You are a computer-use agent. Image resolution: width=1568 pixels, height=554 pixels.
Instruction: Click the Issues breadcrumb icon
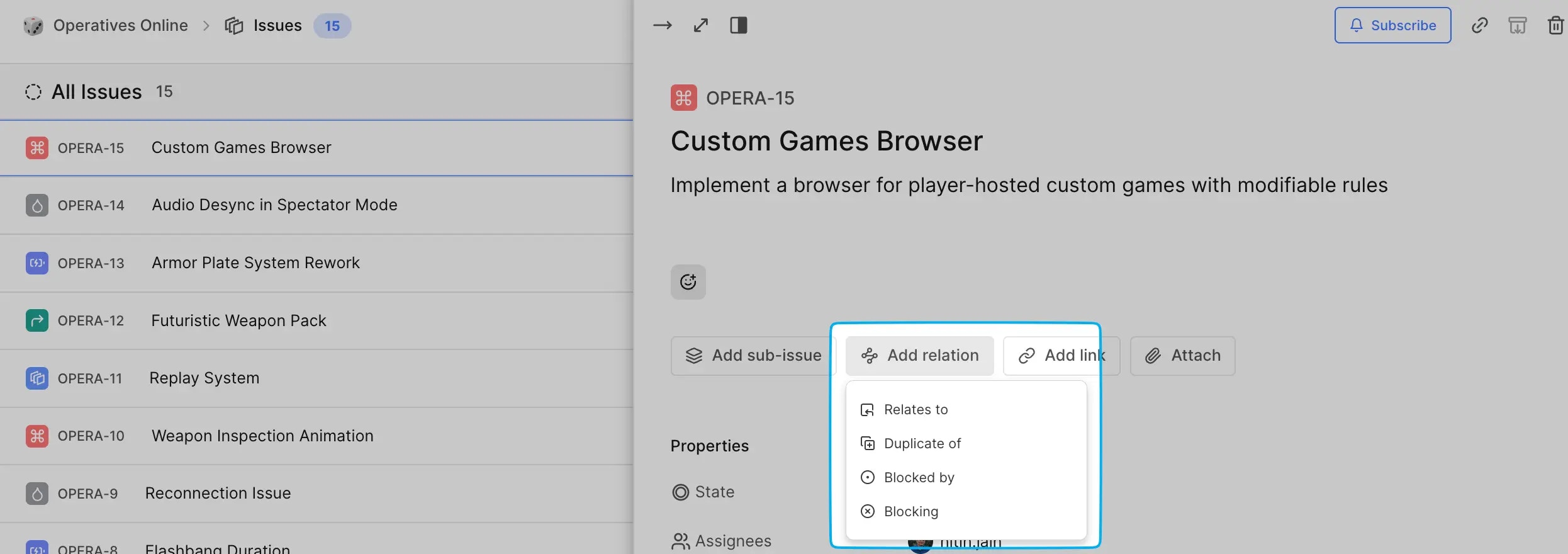(234, 26)
